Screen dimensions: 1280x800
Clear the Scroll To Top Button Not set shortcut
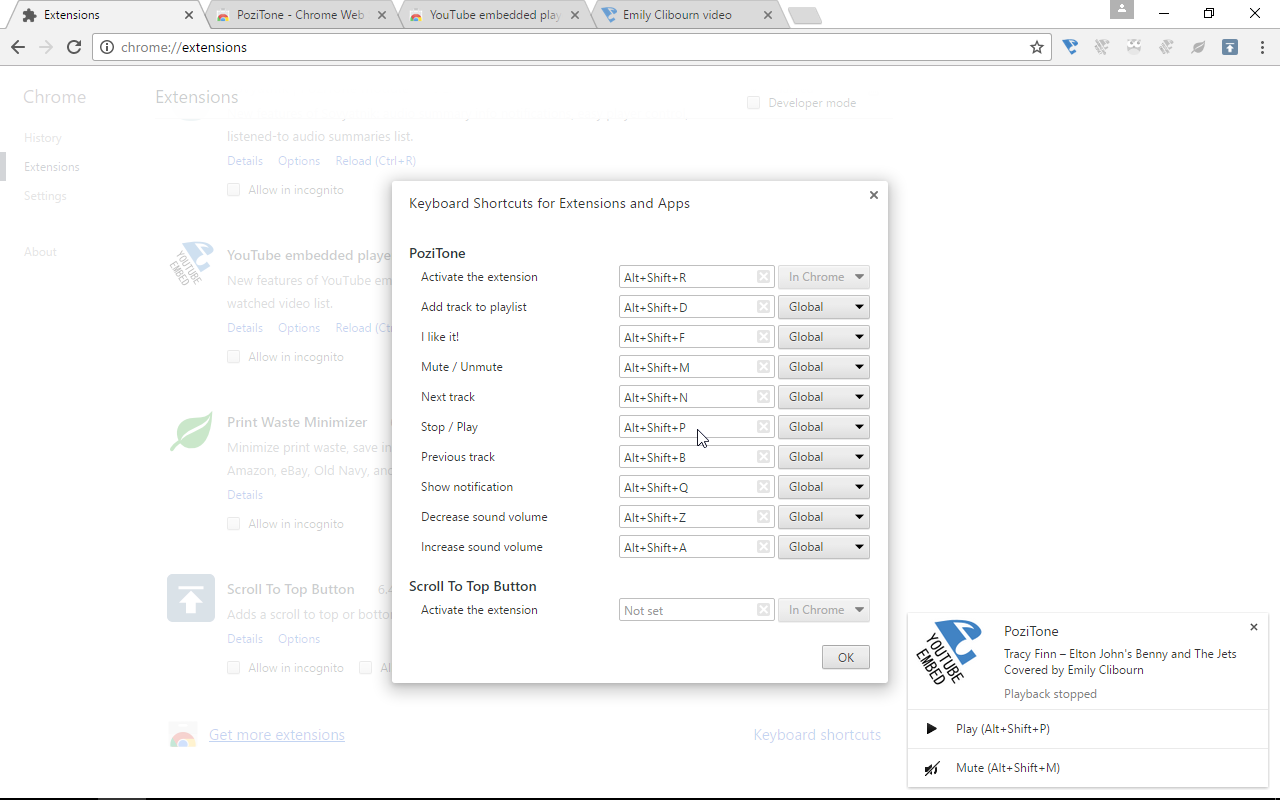pyautogui.click(x=764, y=610)
